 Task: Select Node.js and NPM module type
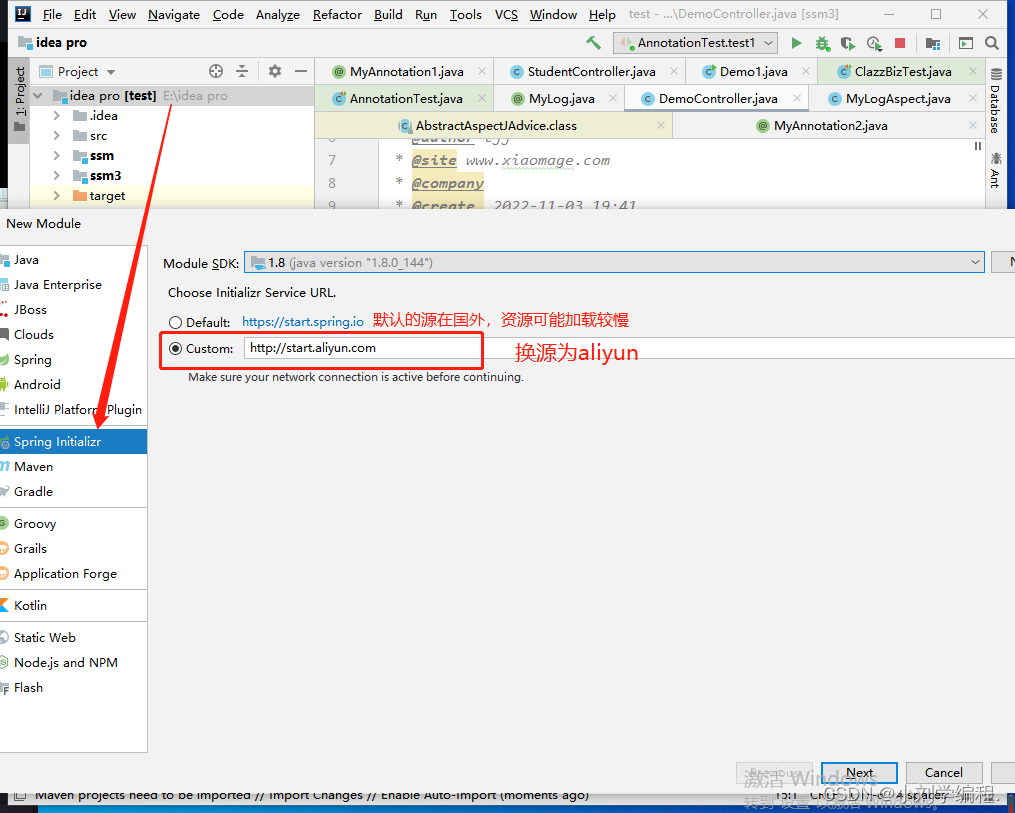pyautogui.click(x=73, y=663)
